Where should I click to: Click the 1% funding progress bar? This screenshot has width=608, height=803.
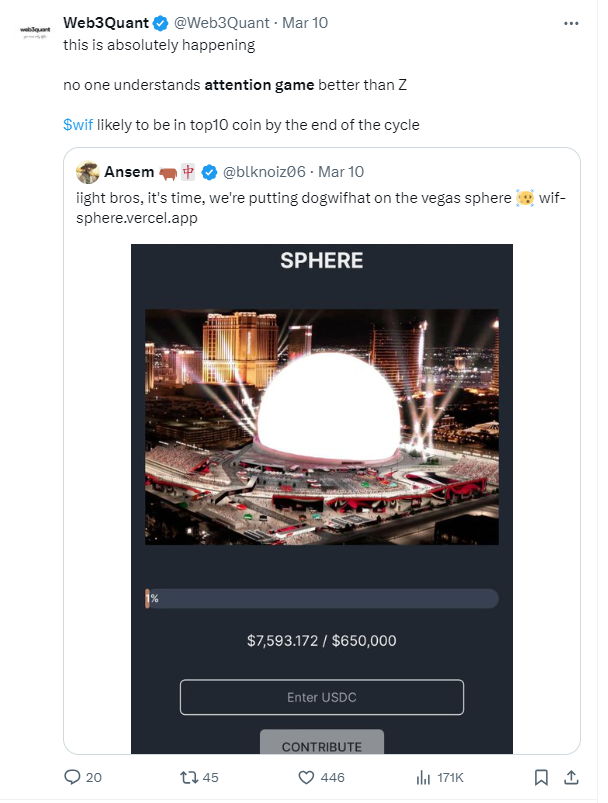click(x=322, y=599)
